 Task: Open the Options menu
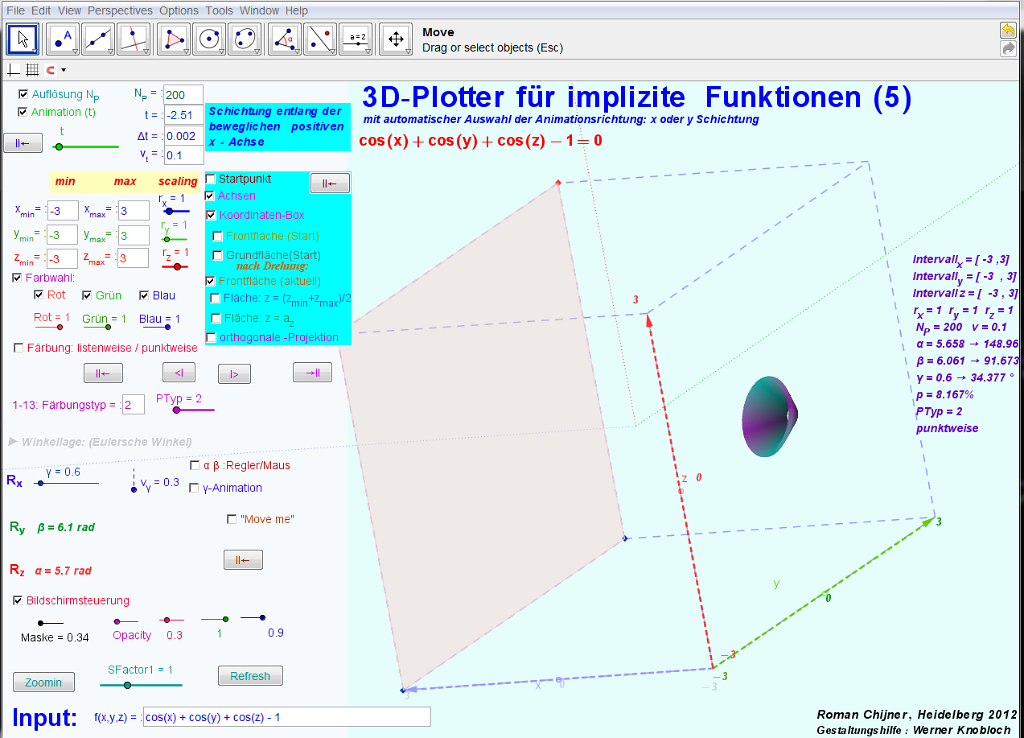click(179, 10)
